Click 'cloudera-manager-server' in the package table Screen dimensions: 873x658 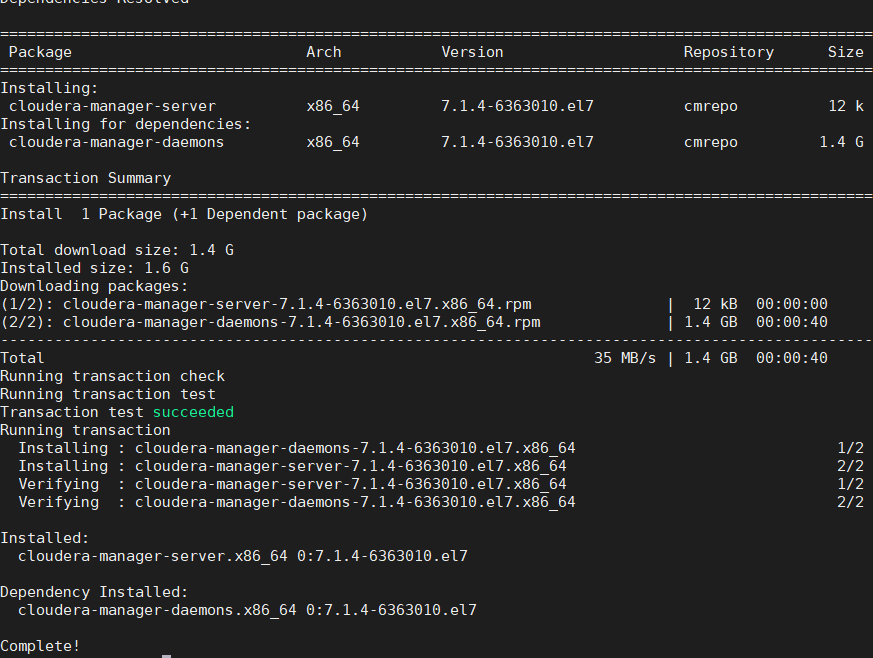tap(112, 106)
